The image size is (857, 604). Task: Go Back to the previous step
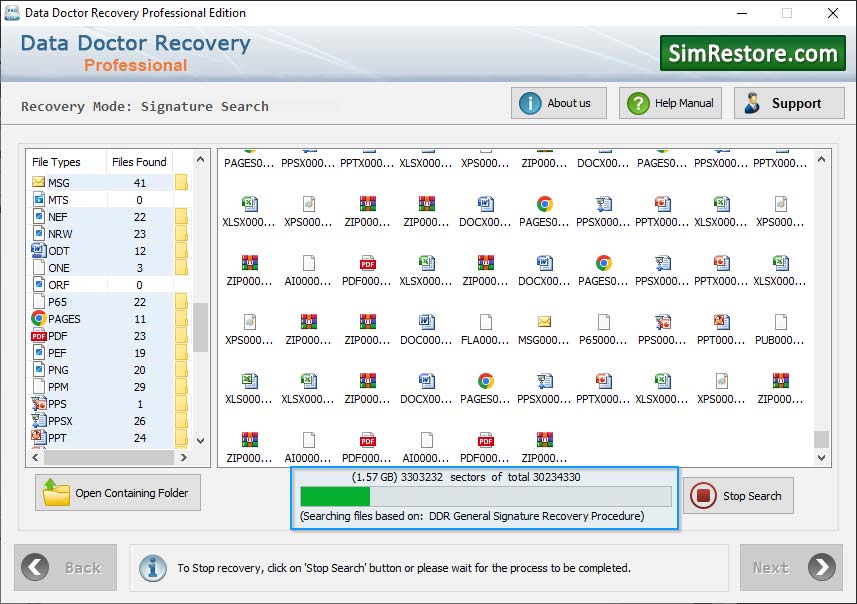tap(66, 567)
